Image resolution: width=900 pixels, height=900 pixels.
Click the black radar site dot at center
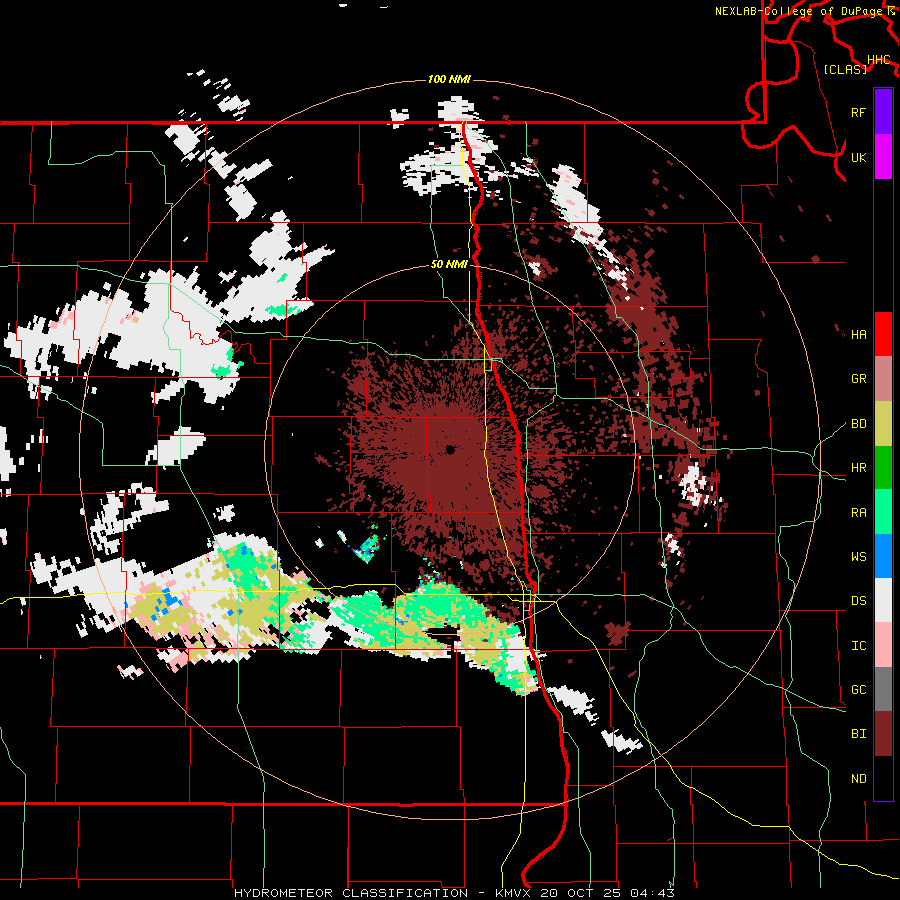pyautogui.click(x=451, y=450)
